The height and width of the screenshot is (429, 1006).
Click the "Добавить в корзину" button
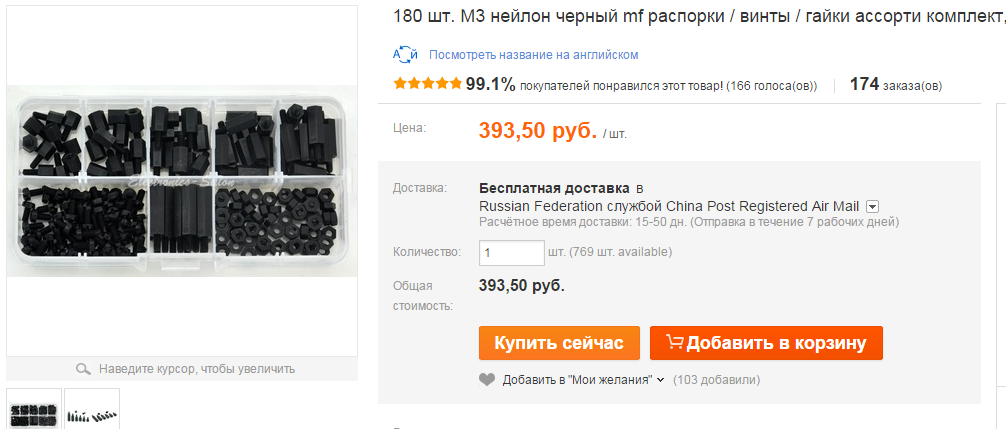pyautogui.click(x=766, y=343)
